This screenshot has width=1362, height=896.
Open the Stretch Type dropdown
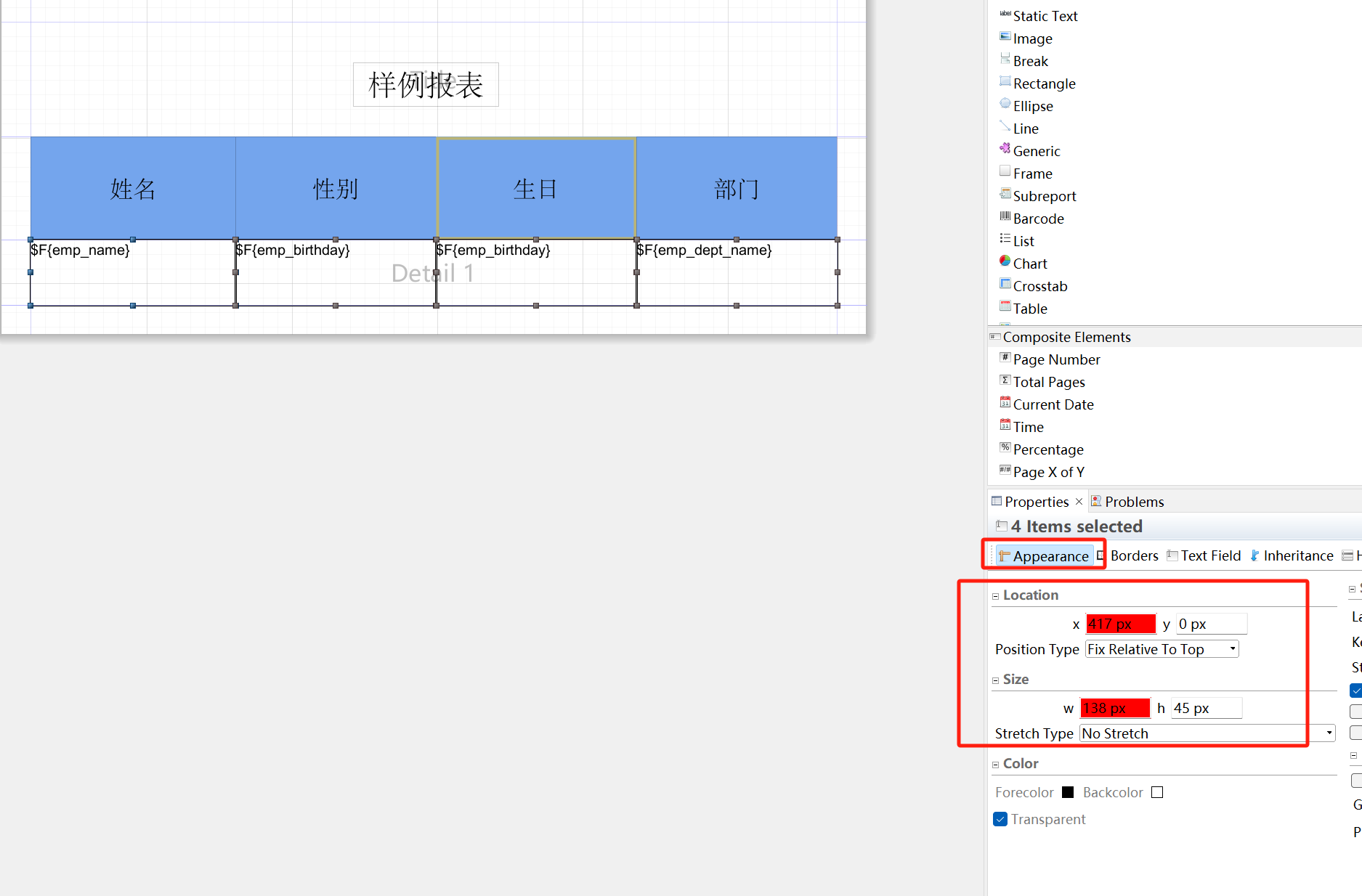tap(1207, 733)
